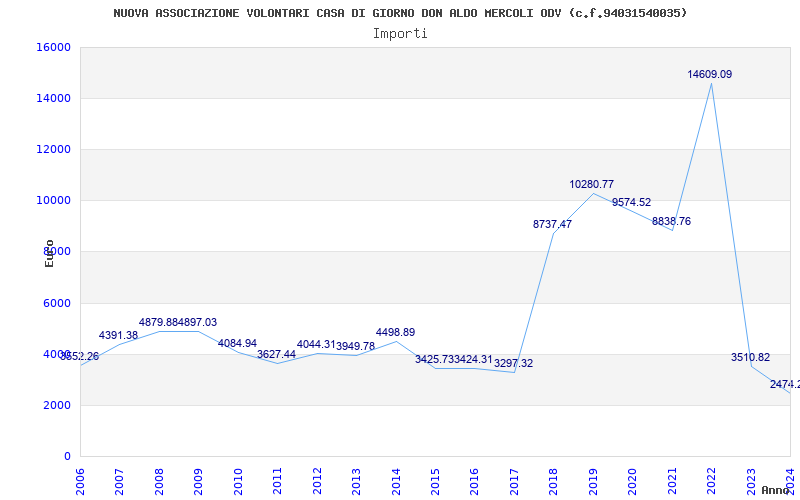This screenshot has width=800, height=500.
Task: Select the 2007 year on x-axis
Action: (119, 479)
